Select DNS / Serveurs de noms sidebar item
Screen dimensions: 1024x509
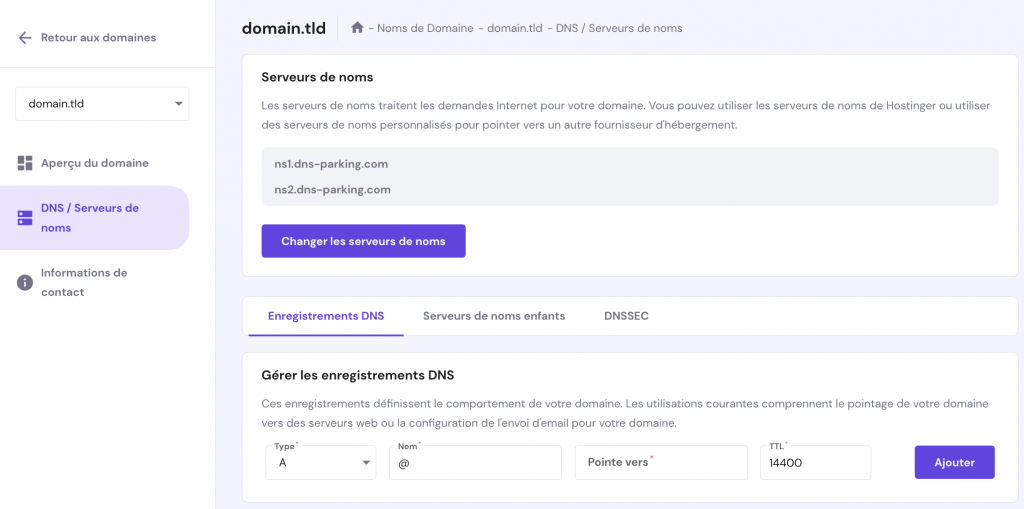[x=90, y=218]
